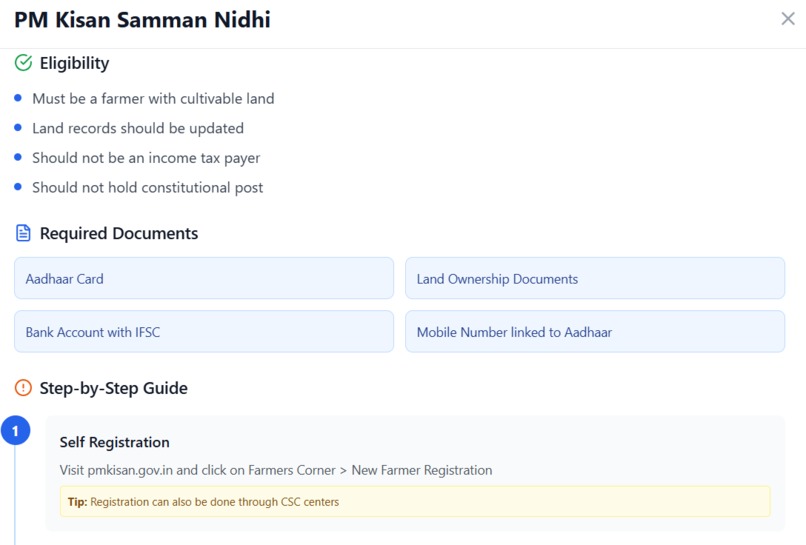Click the Step-by-Step Guide heading
This screenshot has height=545, width=806.
click(x=114, y=388)
